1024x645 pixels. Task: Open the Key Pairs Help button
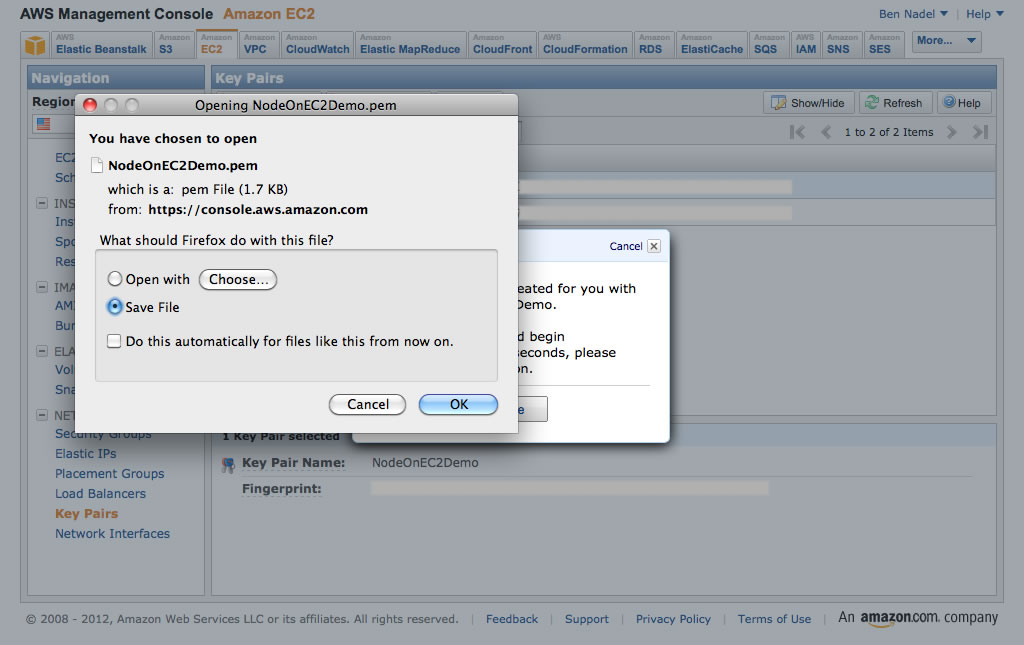pyautogui.click(x=964, y=103)
